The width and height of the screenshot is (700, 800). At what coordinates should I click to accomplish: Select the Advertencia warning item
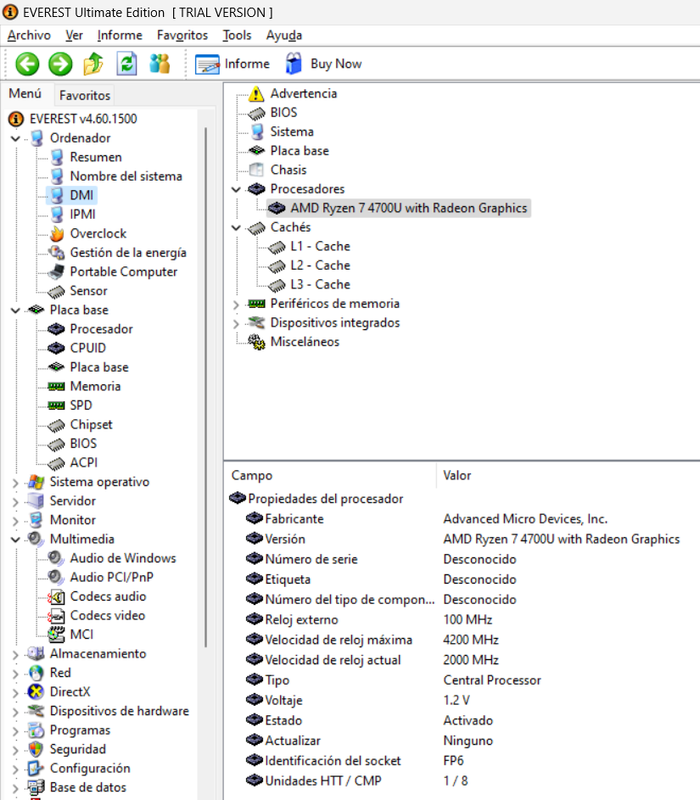pos(304,93)
